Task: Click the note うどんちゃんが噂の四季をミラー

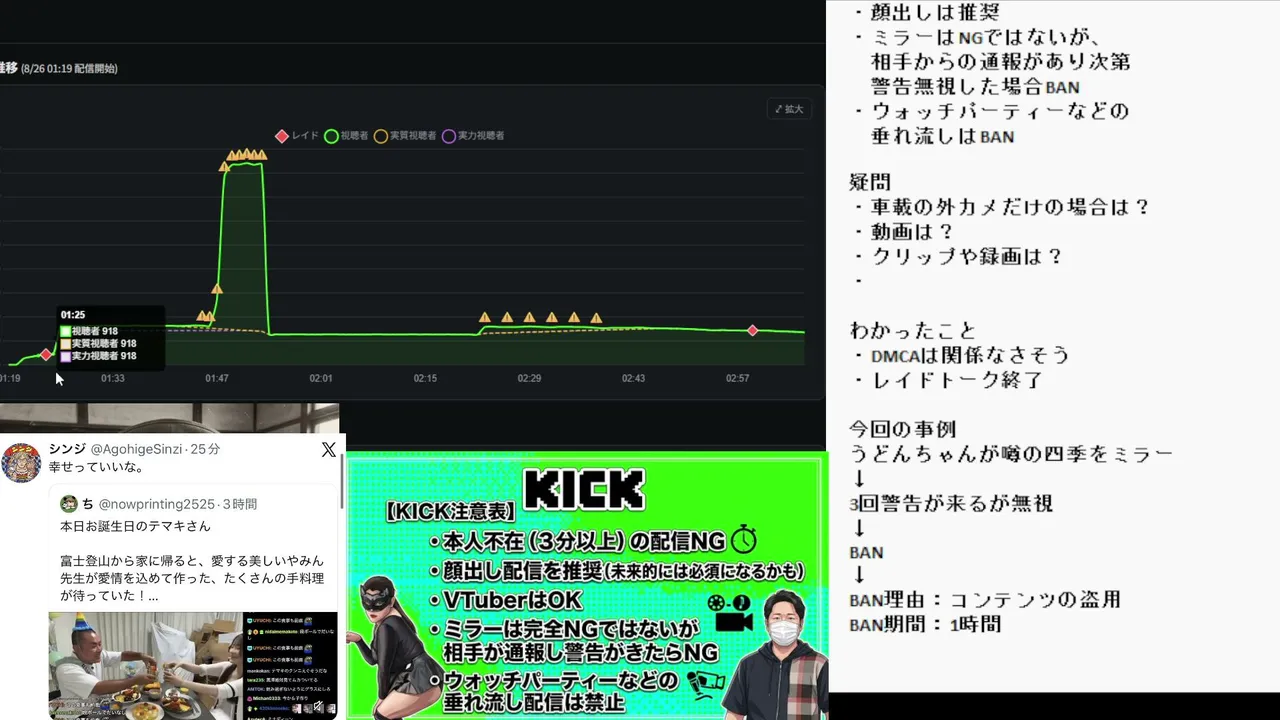Action: [x=1011, y=454]
